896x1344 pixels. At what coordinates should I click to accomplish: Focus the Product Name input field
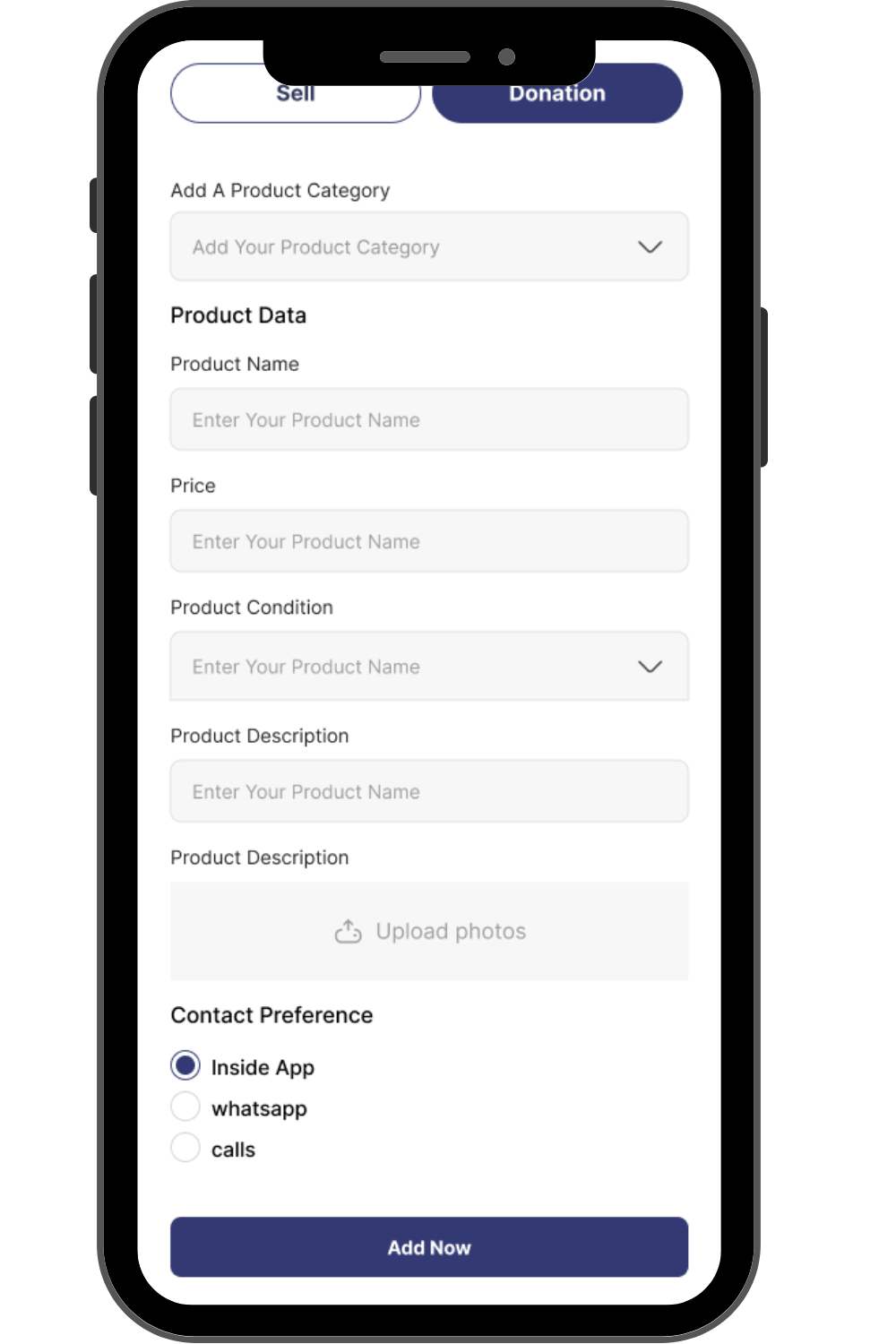click(429, 419)
